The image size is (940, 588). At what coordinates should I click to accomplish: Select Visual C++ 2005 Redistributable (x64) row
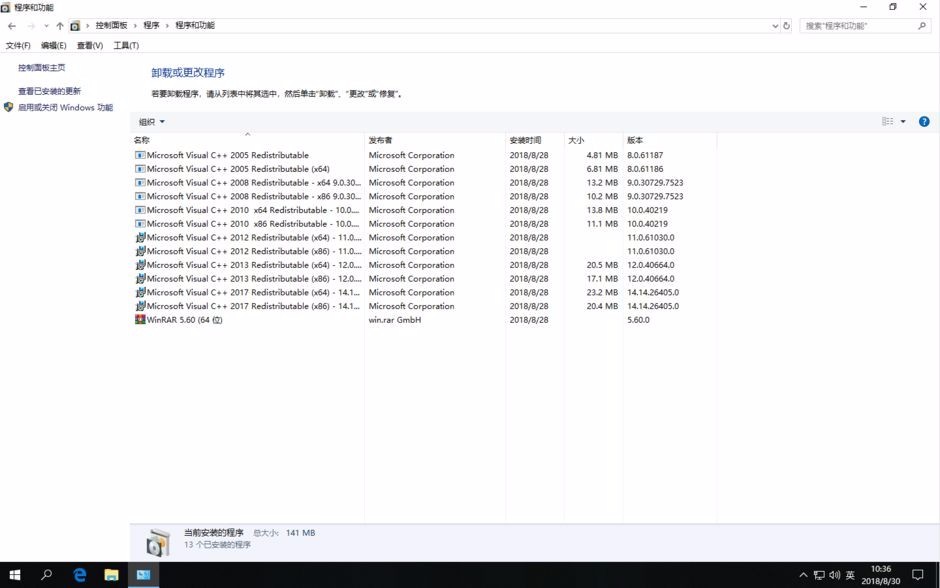[423, 169]
